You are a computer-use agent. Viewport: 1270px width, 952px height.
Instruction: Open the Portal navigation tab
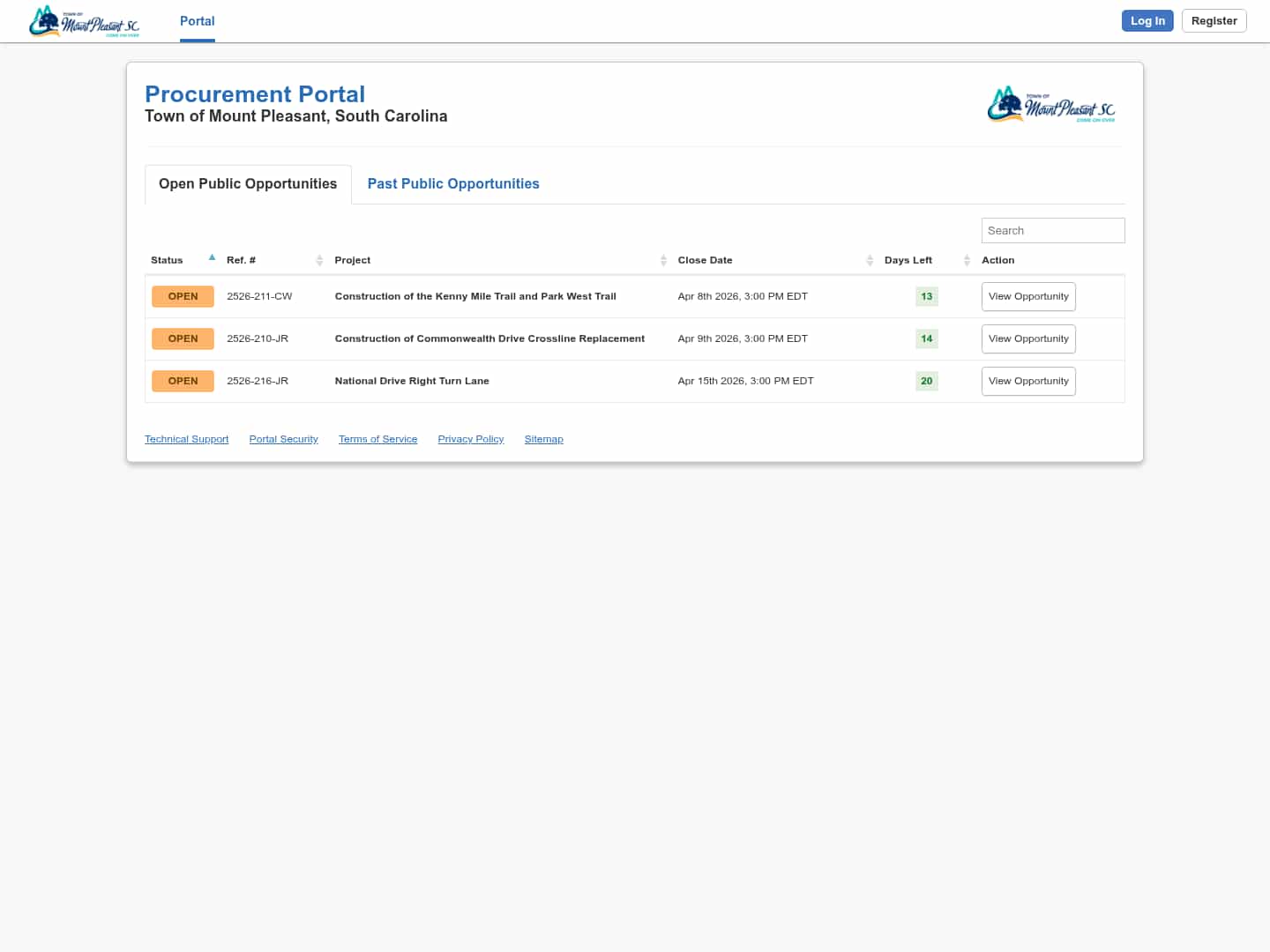[x=197, y=21]
